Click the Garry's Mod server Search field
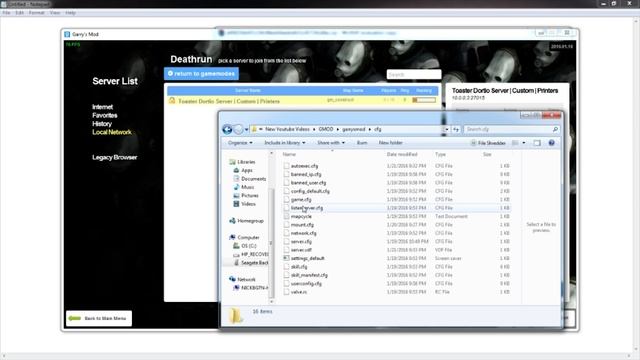 tap(413, 75)
